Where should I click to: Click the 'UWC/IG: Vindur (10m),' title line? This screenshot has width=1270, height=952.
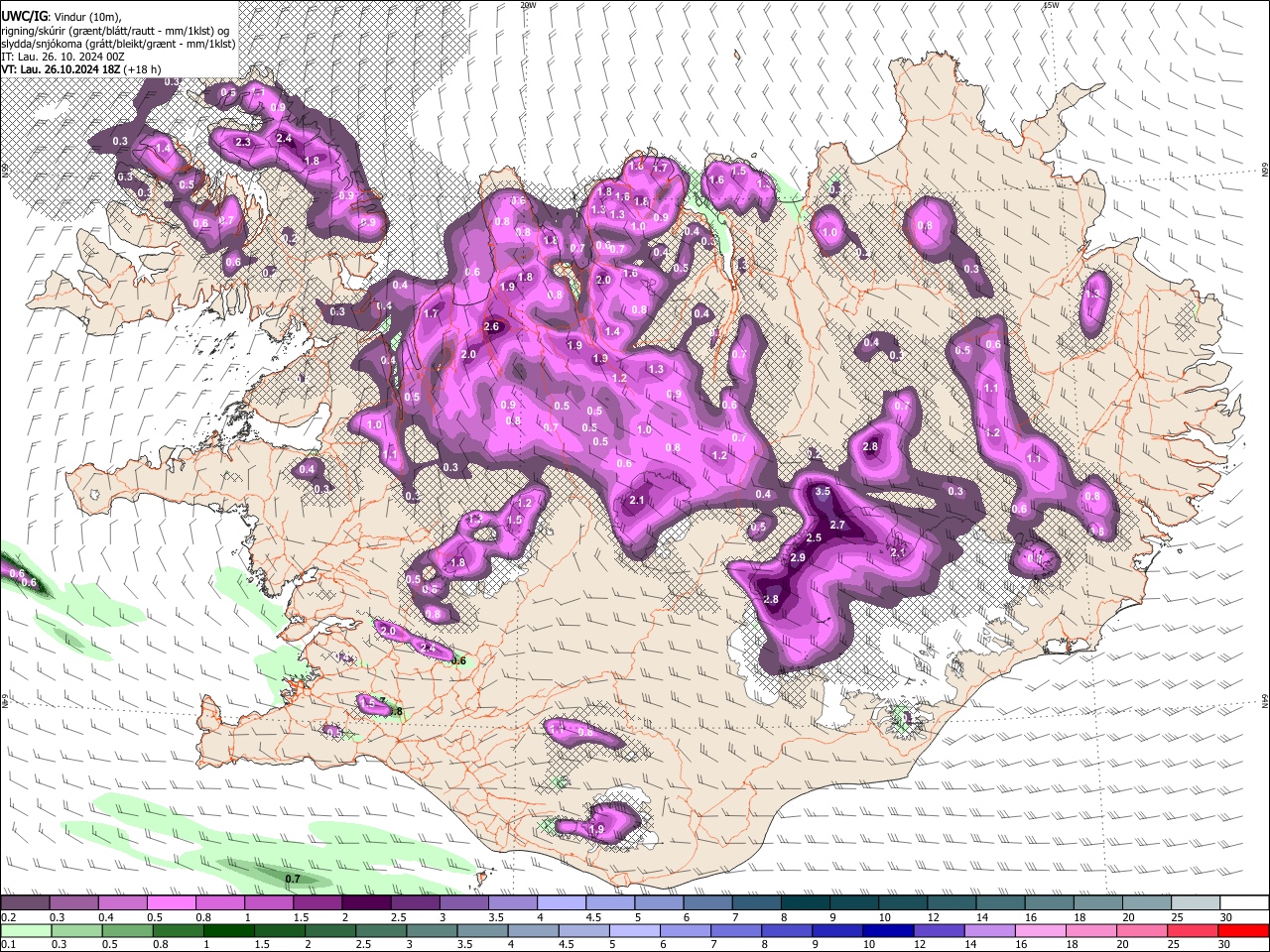tap(61, 16)
